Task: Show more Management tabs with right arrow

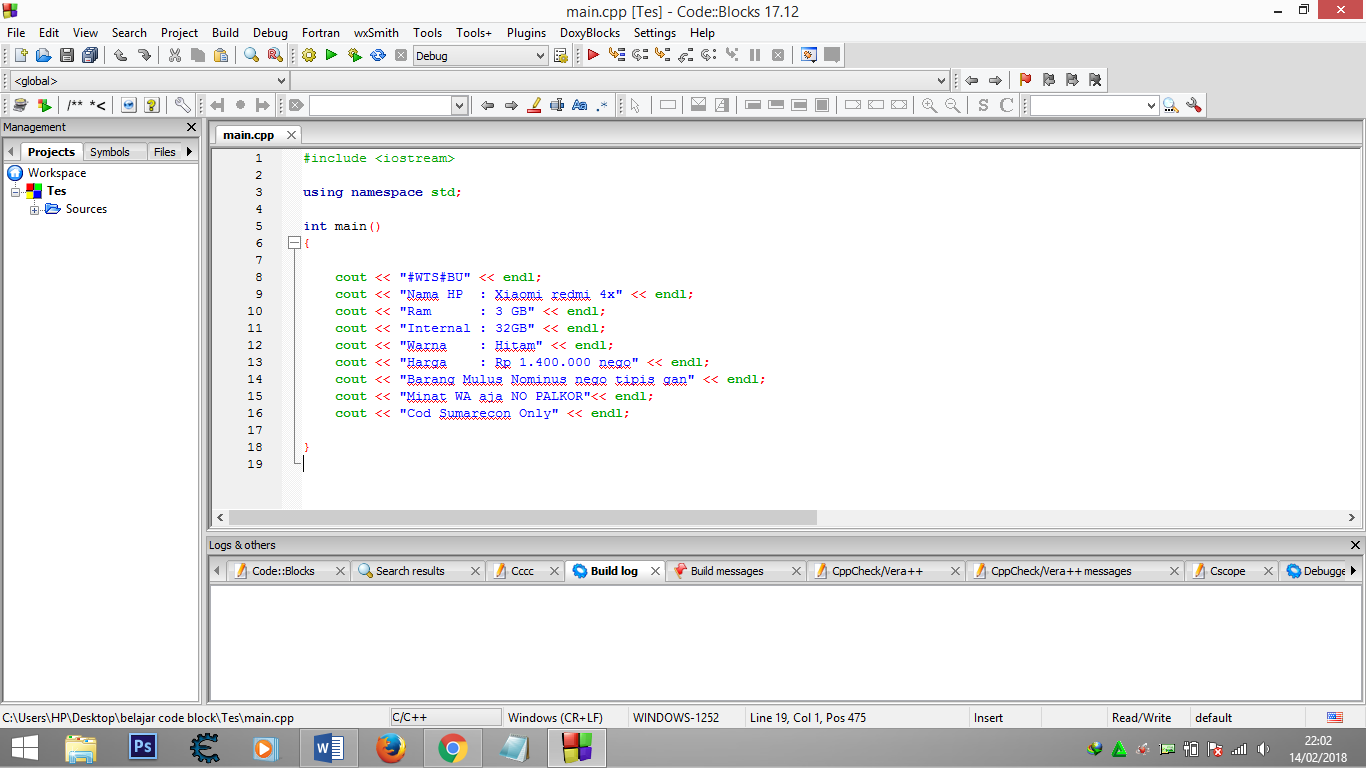Action: pos(190,152)
